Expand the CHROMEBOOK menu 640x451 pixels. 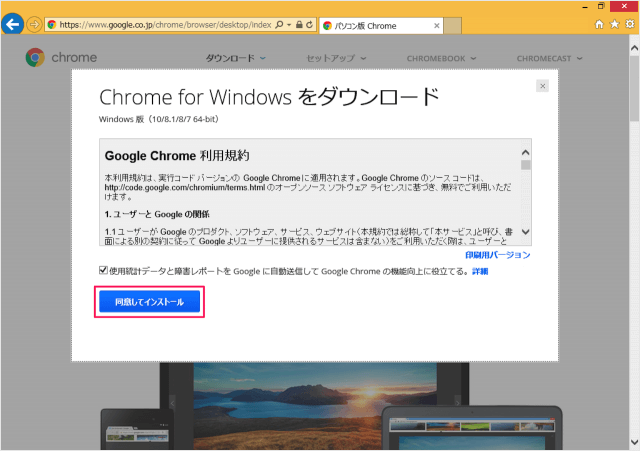[441, 58]
